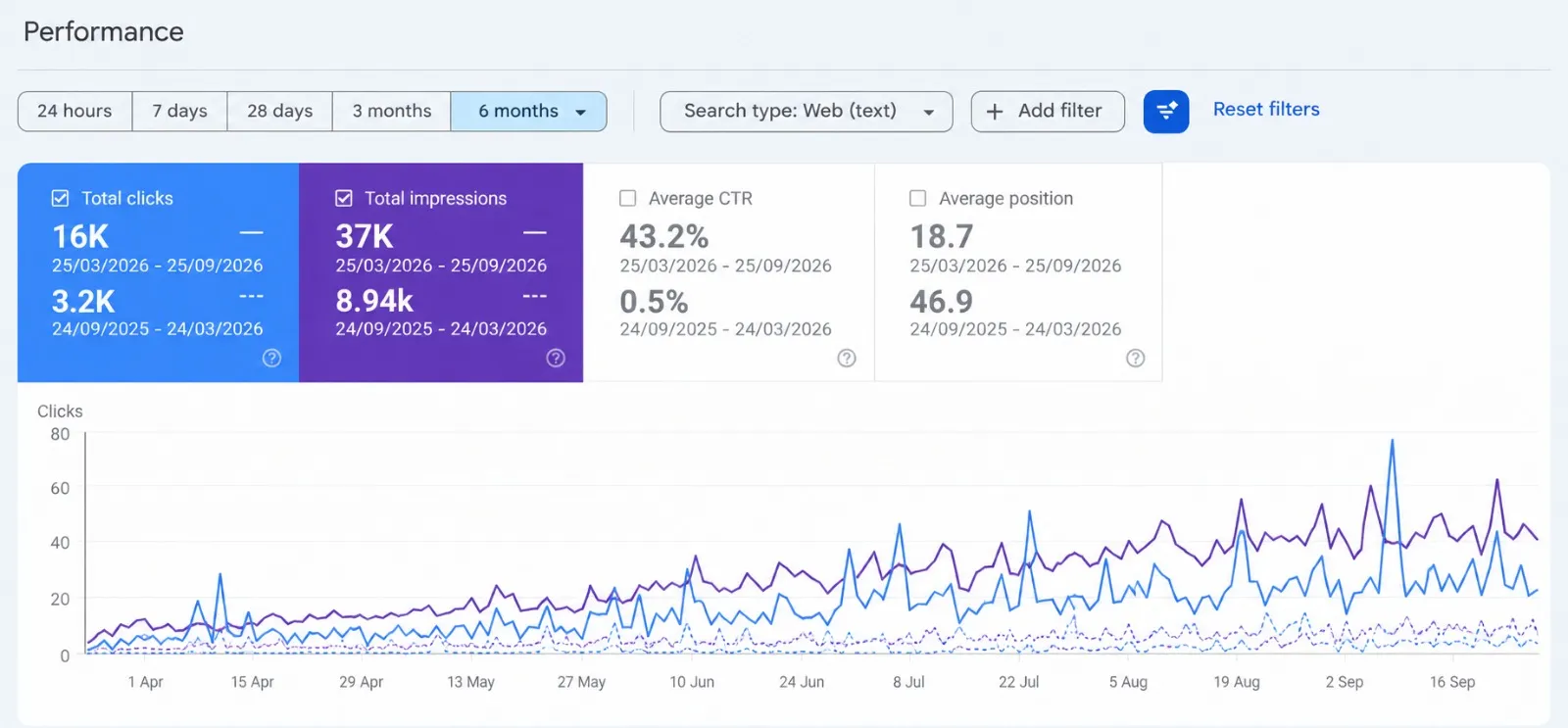Click the 19 Aug date label on chart
The image size is (1568, 728).
click(1237, 682)
